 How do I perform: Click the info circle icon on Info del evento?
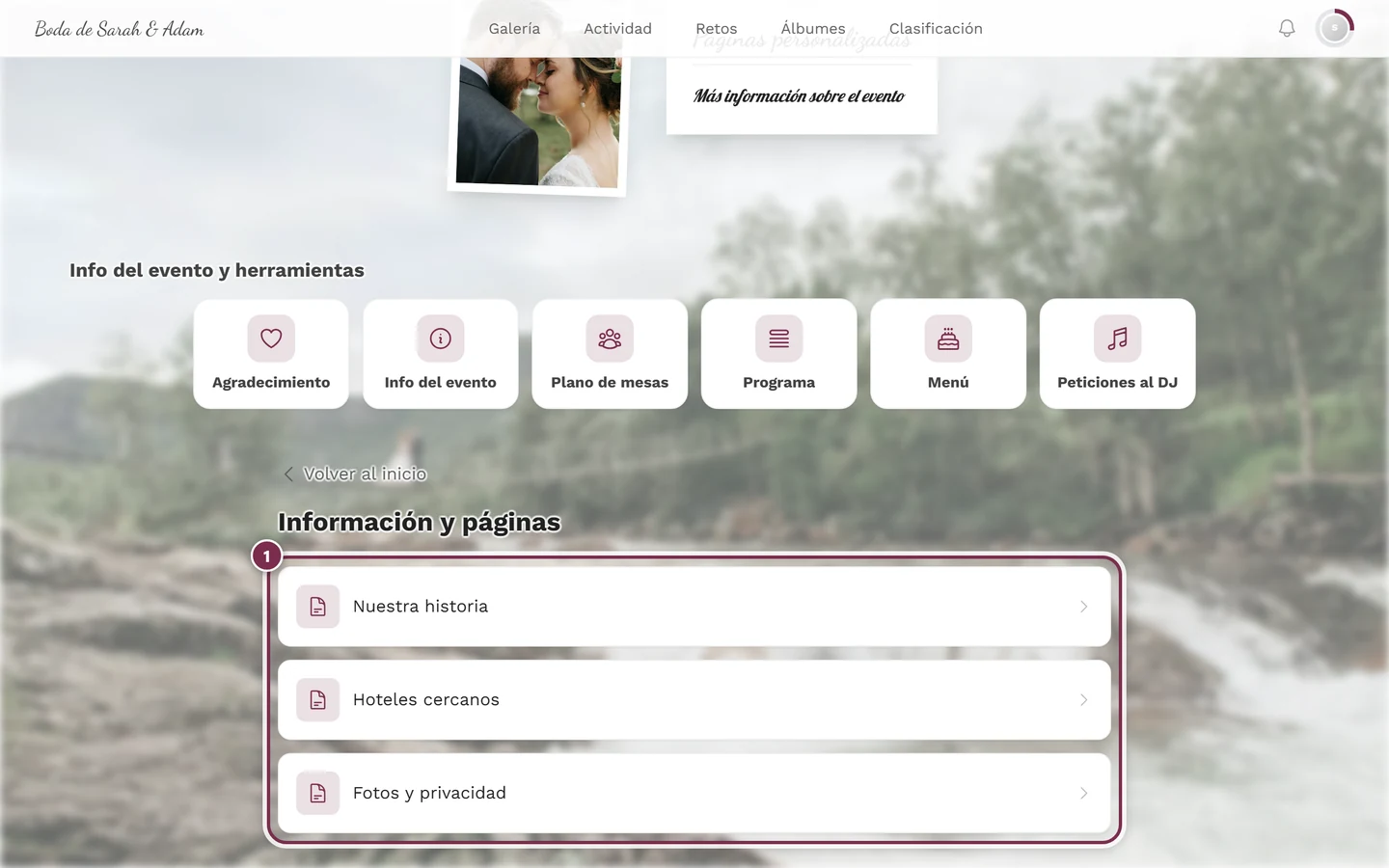click(x=441, y=339)
